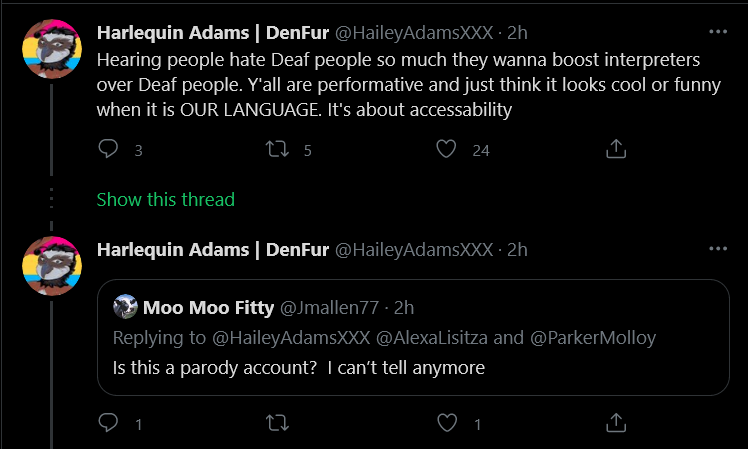Screen dimensions: 748x449
Task: Open more options on first tweet
Action: (x=718, y=32)
